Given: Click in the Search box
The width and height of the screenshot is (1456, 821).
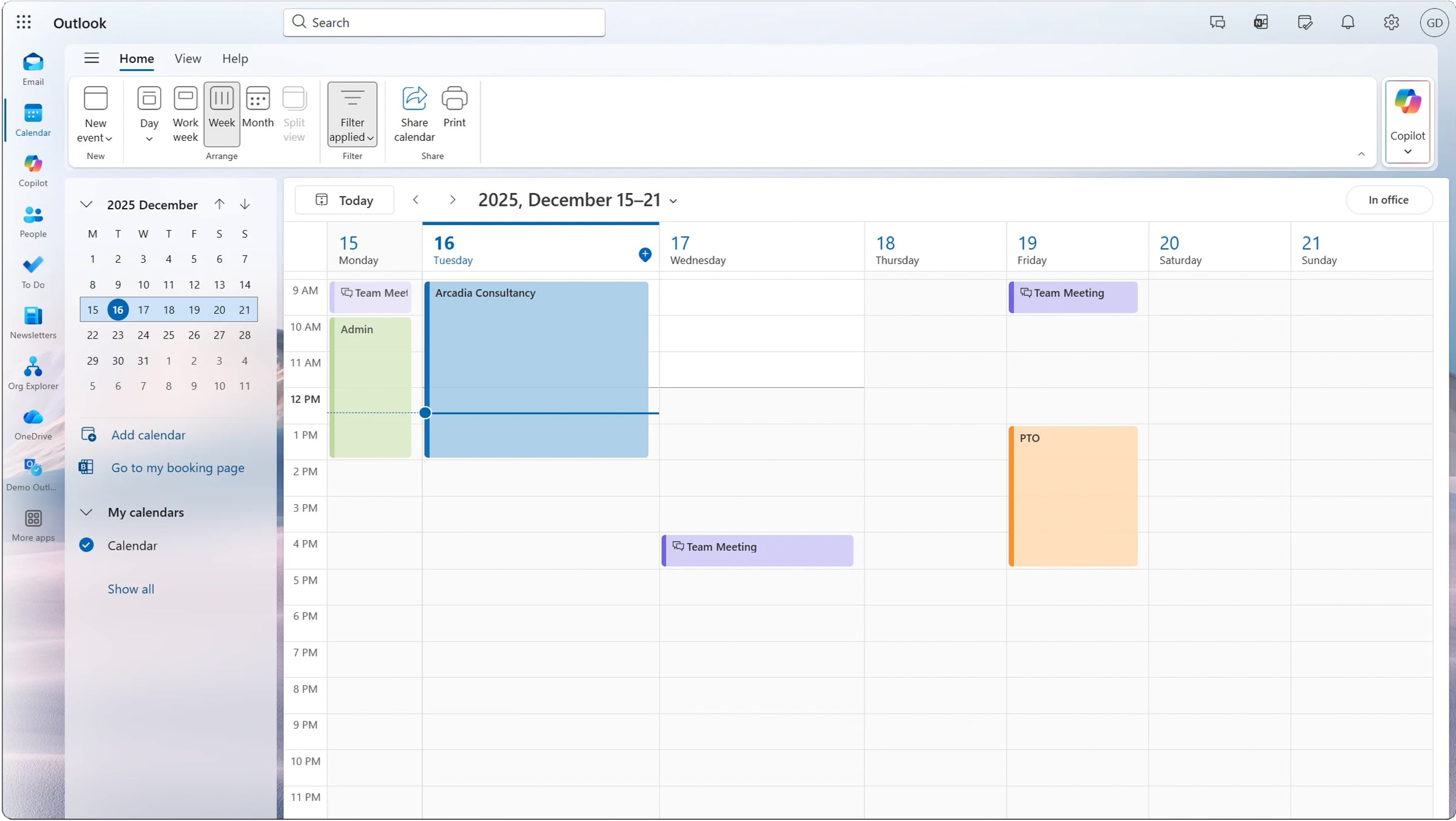Looking at the screenshot, I should pyautogui.click(x=444, y=22).
